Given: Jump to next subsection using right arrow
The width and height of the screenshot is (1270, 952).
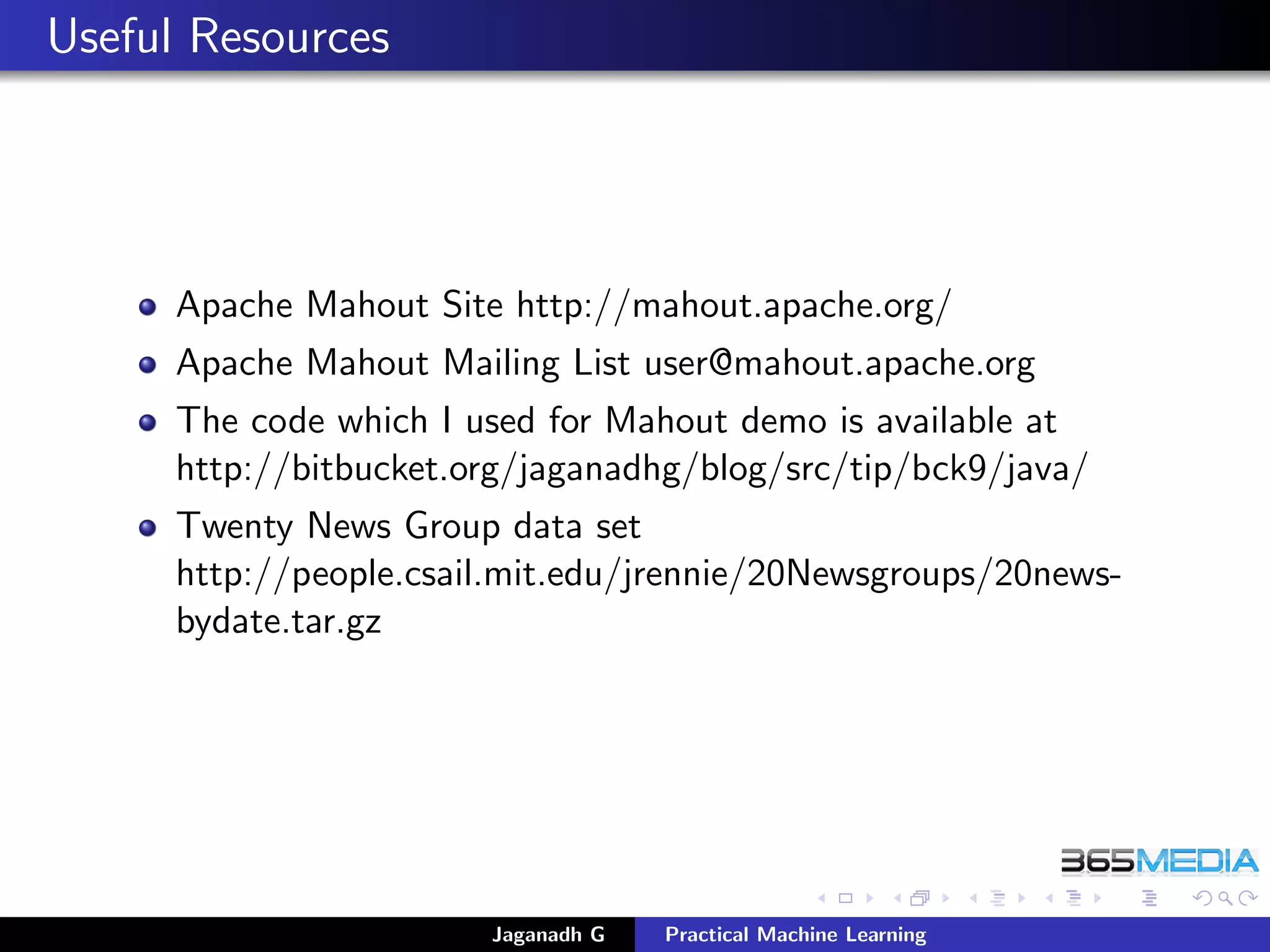Looking at the screenshot, I should click(1022, 898).
